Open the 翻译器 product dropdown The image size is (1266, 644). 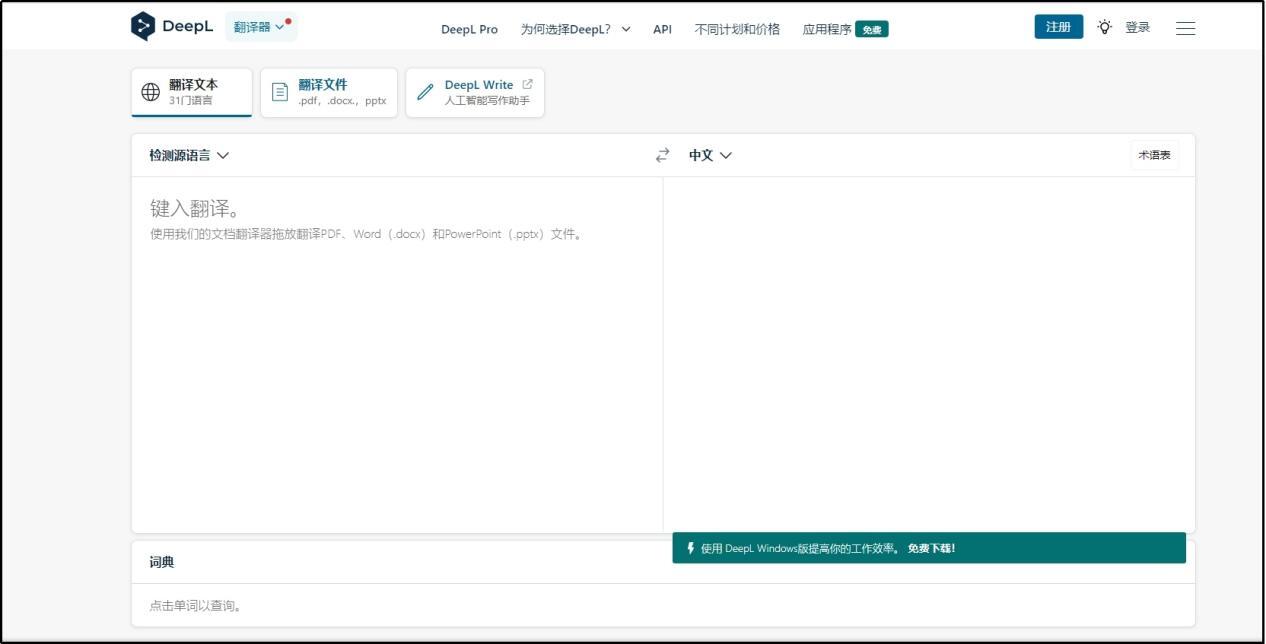pyautogui.click(x=261, y=27)
